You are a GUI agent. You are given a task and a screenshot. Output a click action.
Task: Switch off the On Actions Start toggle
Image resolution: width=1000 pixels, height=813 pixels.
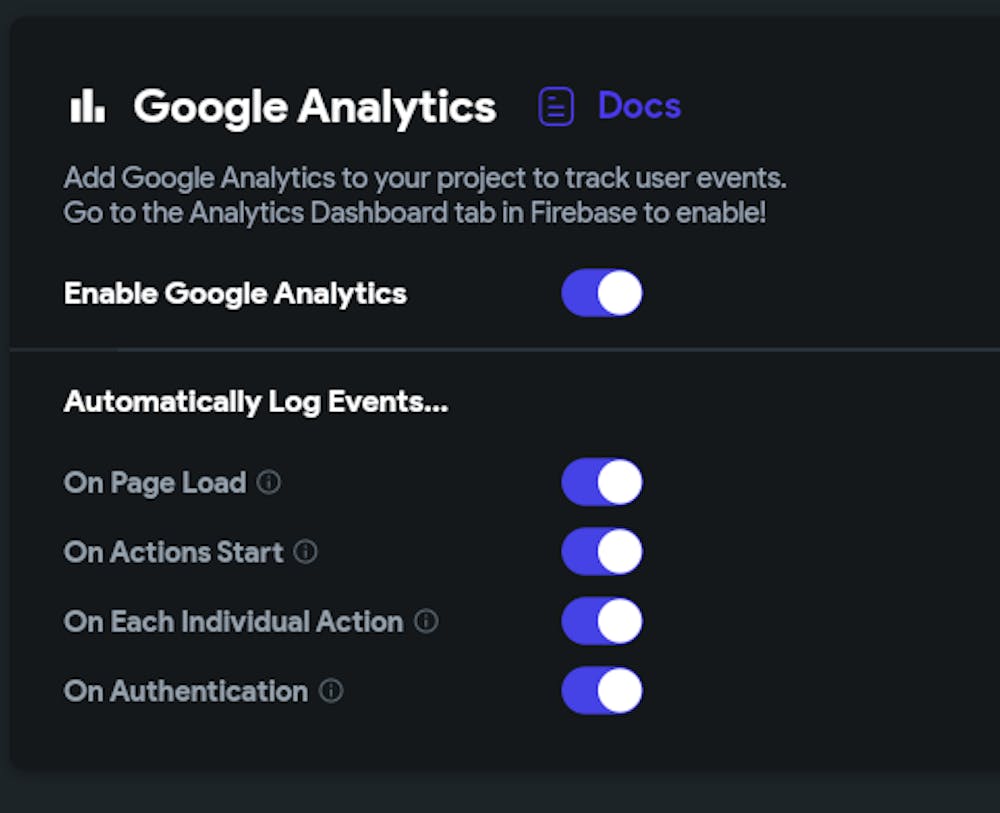(x=601, y=552)
